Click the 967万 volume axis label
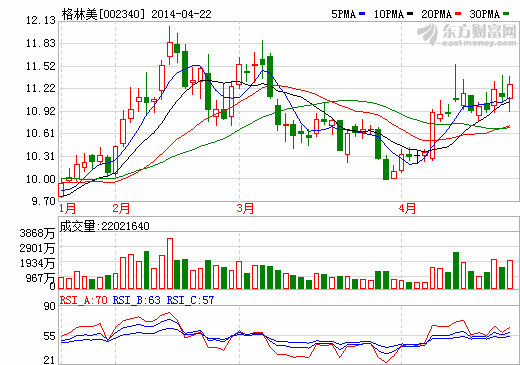 coord(40,278)
